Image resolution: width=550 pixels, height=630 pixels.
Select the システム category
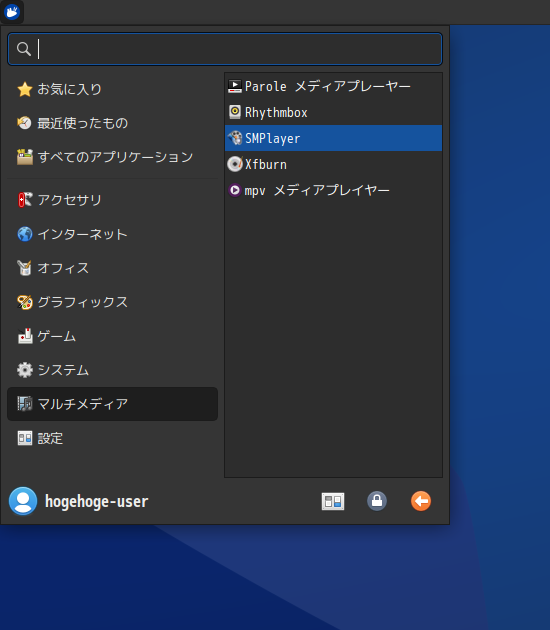click(112, 370)
